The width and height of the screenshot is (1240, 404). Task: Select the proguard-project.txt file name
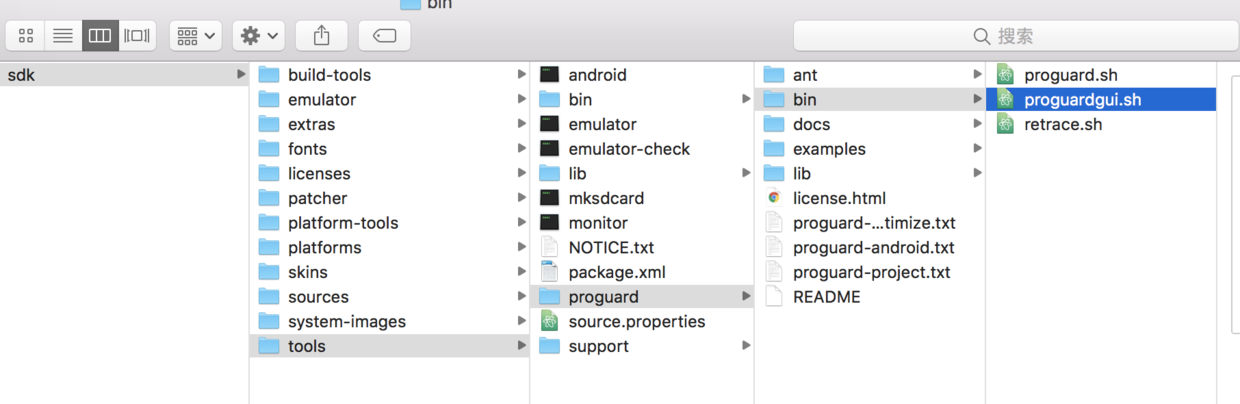(x=872, y=272)
